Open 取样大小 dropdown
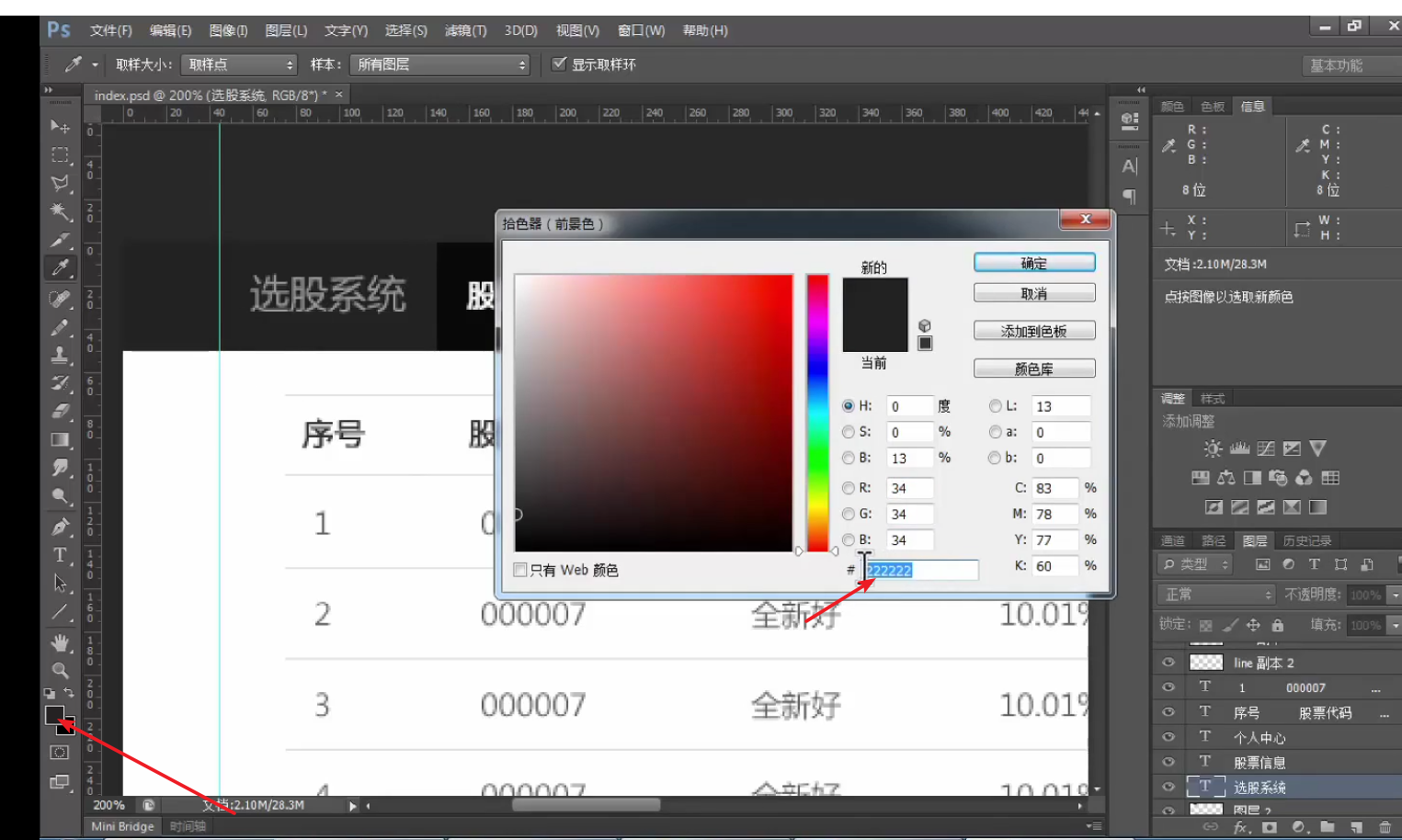 (x=239, y=64)
